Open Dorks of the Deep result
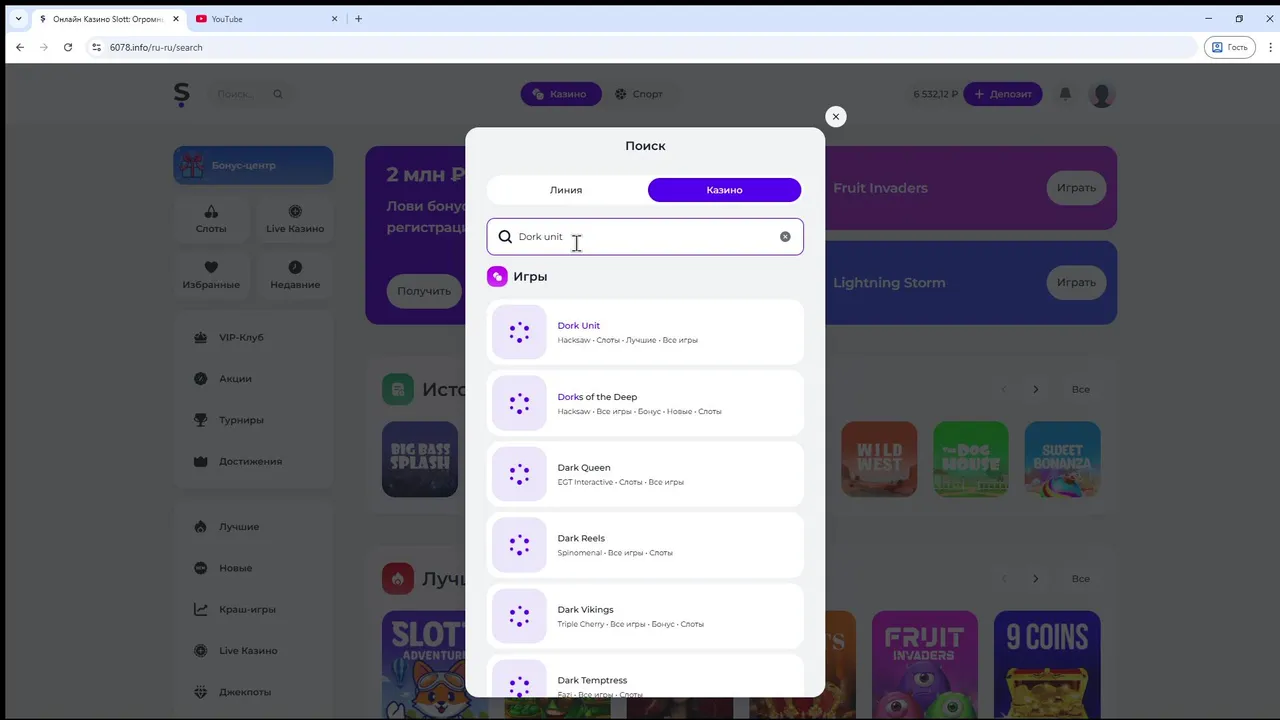 click(645, 403)
